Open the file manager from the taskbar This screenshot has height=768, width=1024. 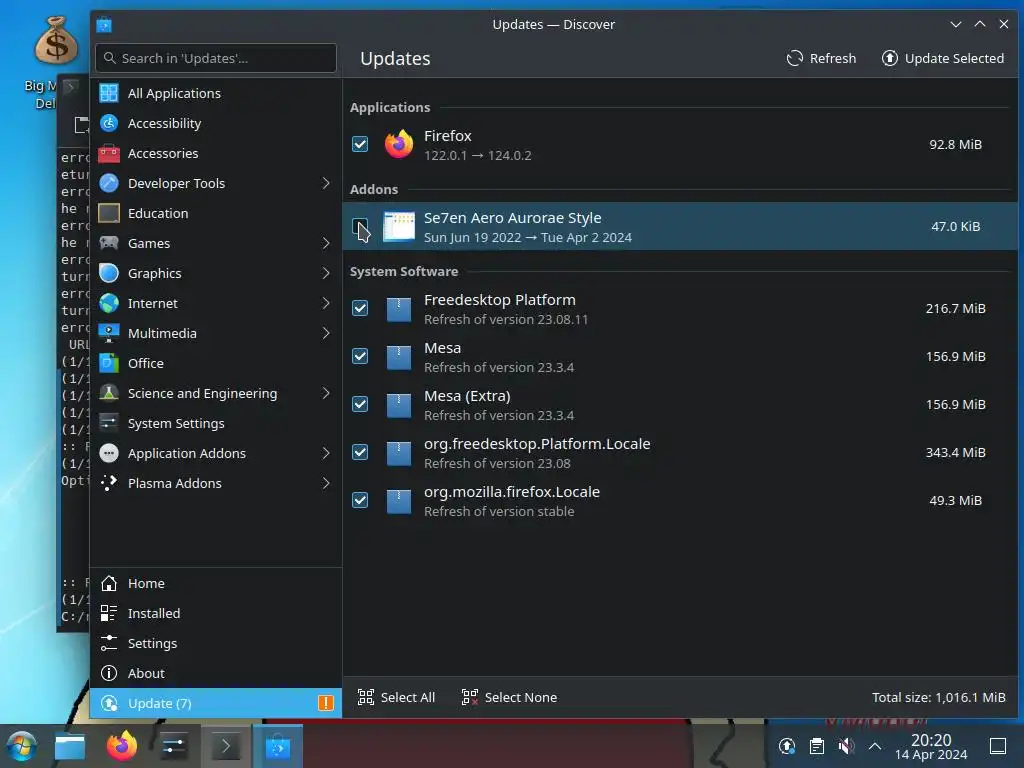pyautogui.click(x=70, y=746)
